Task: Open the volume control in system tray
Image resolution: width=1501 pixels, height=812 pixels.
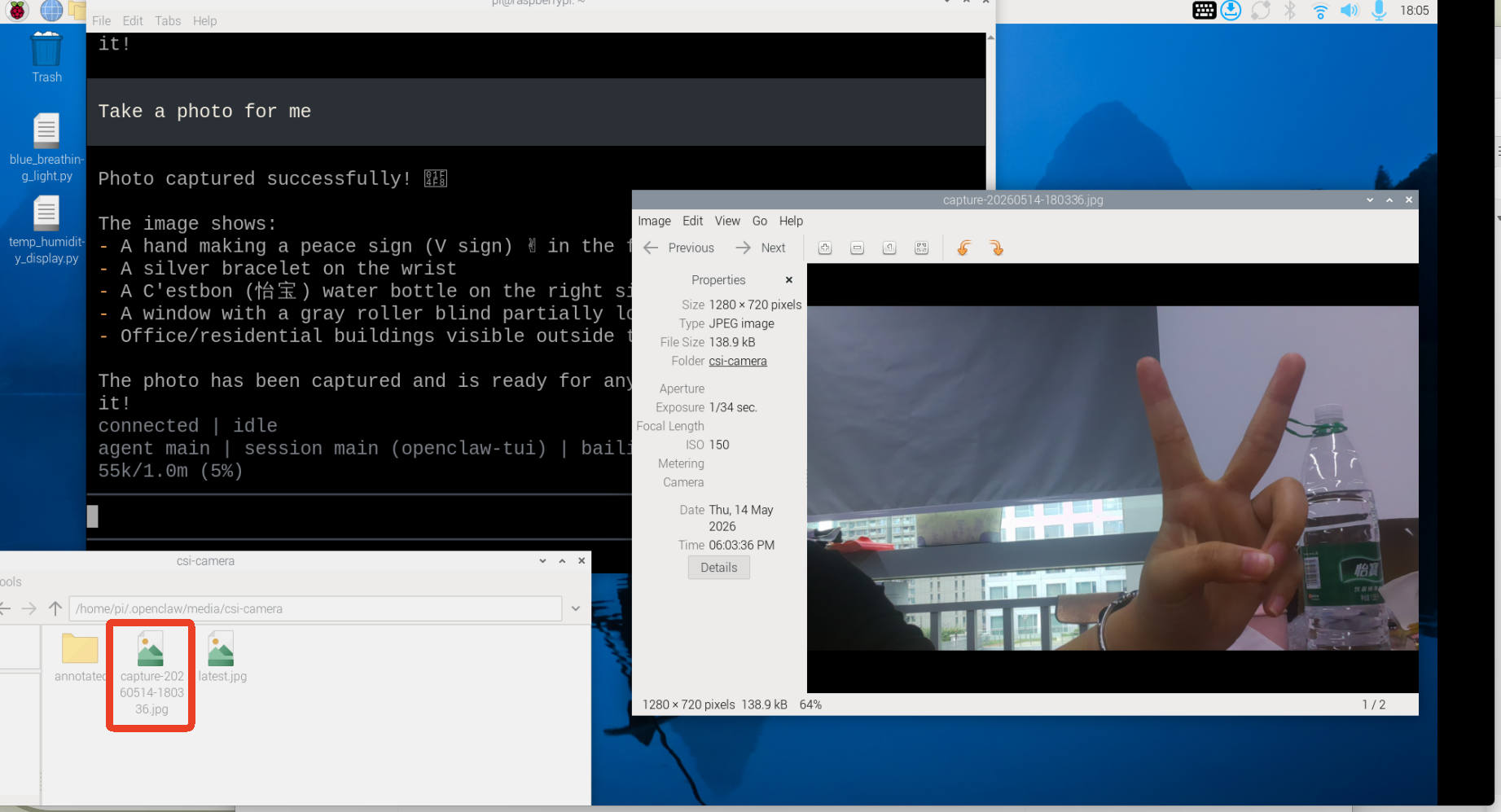Action: [1350, 11]
